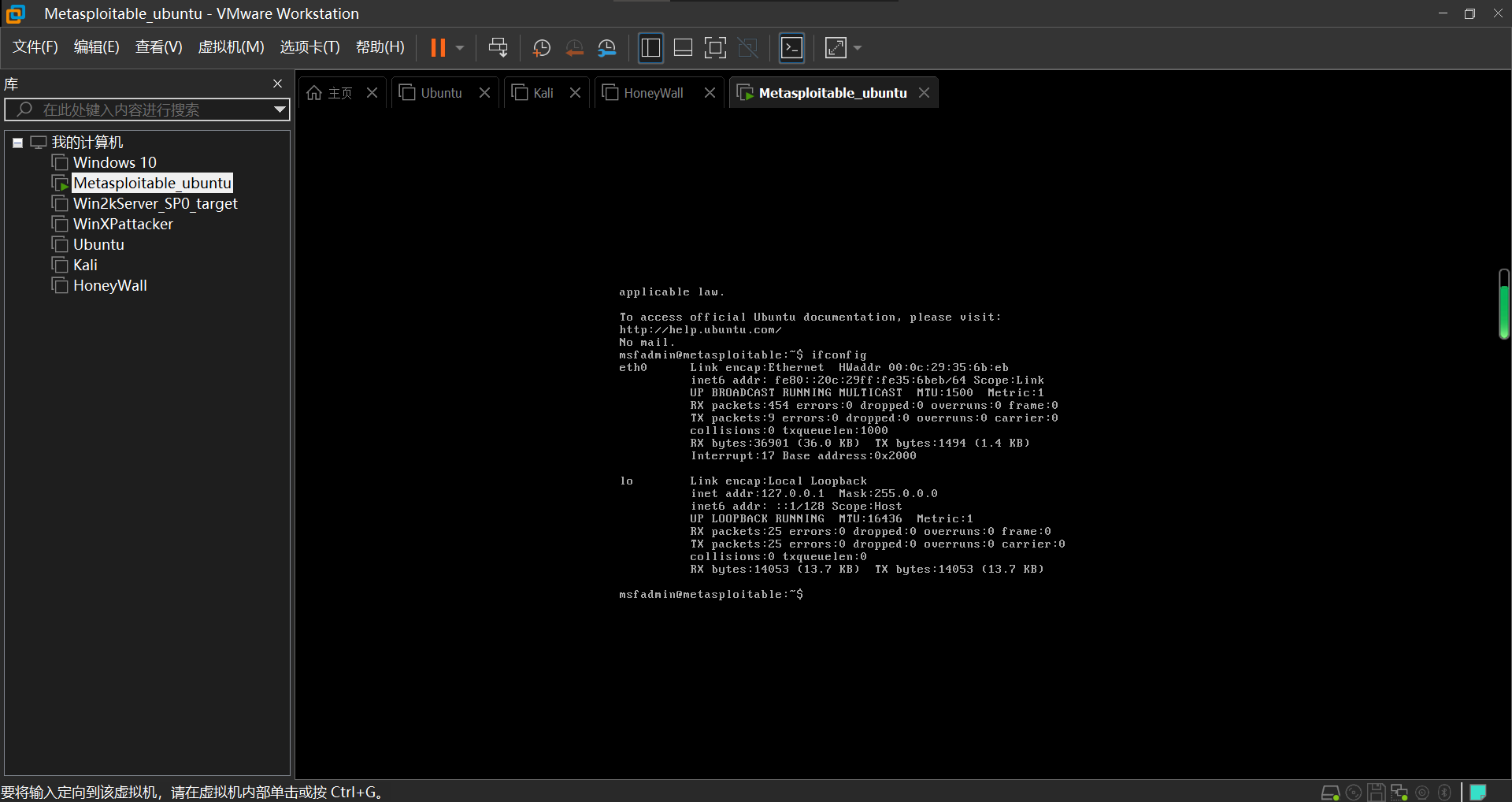Toggle the thumbnail bar view
This screenshot has width=1512, height=802.
pyautogui.click(x=684, y=48)
